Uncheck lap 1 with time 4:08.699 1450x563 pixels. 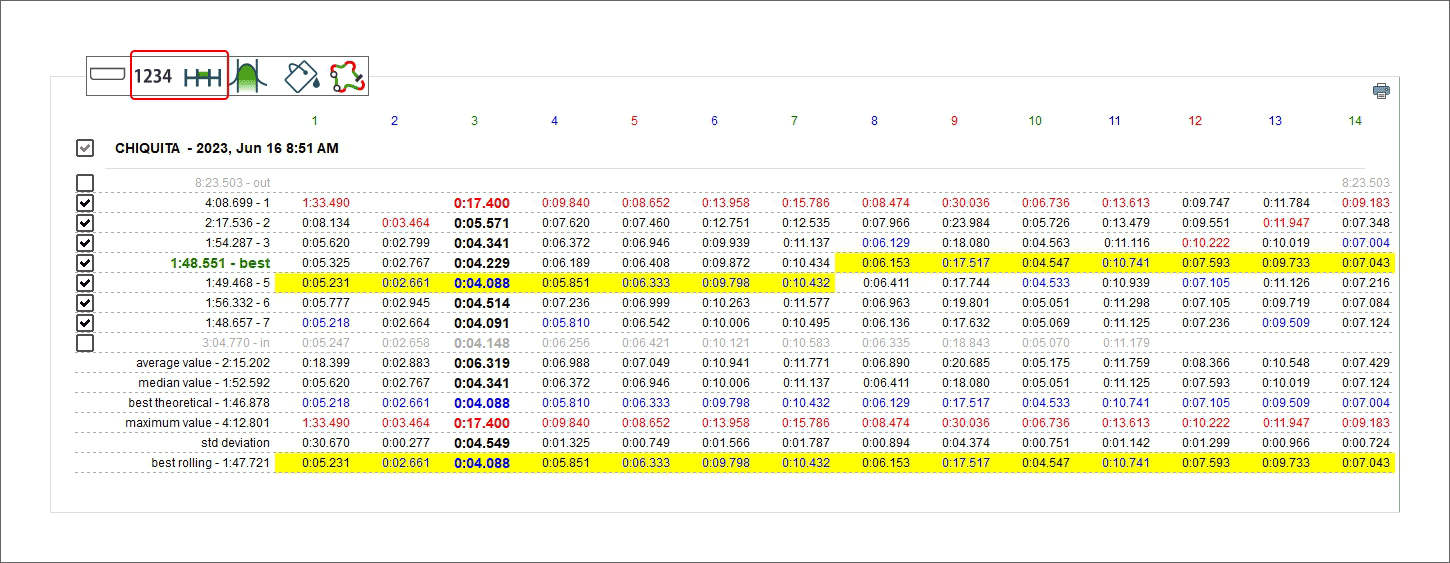coord(85,203)
